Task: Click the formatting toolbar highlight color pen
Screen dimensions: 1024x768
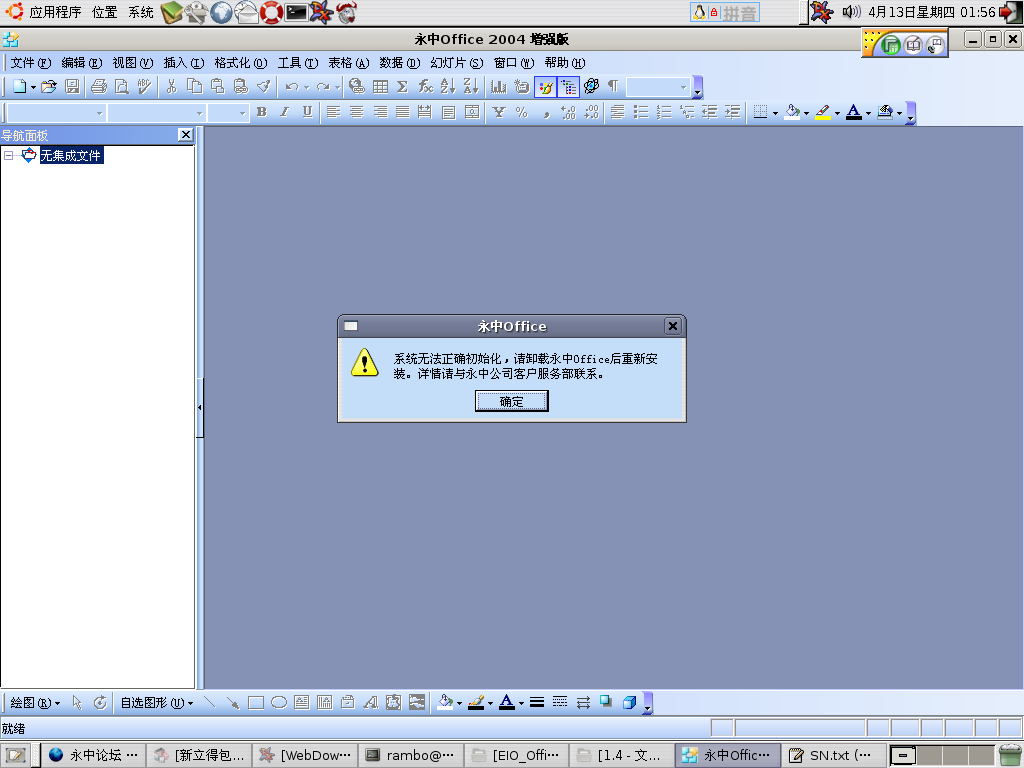Action: click(x=823, y=112)
